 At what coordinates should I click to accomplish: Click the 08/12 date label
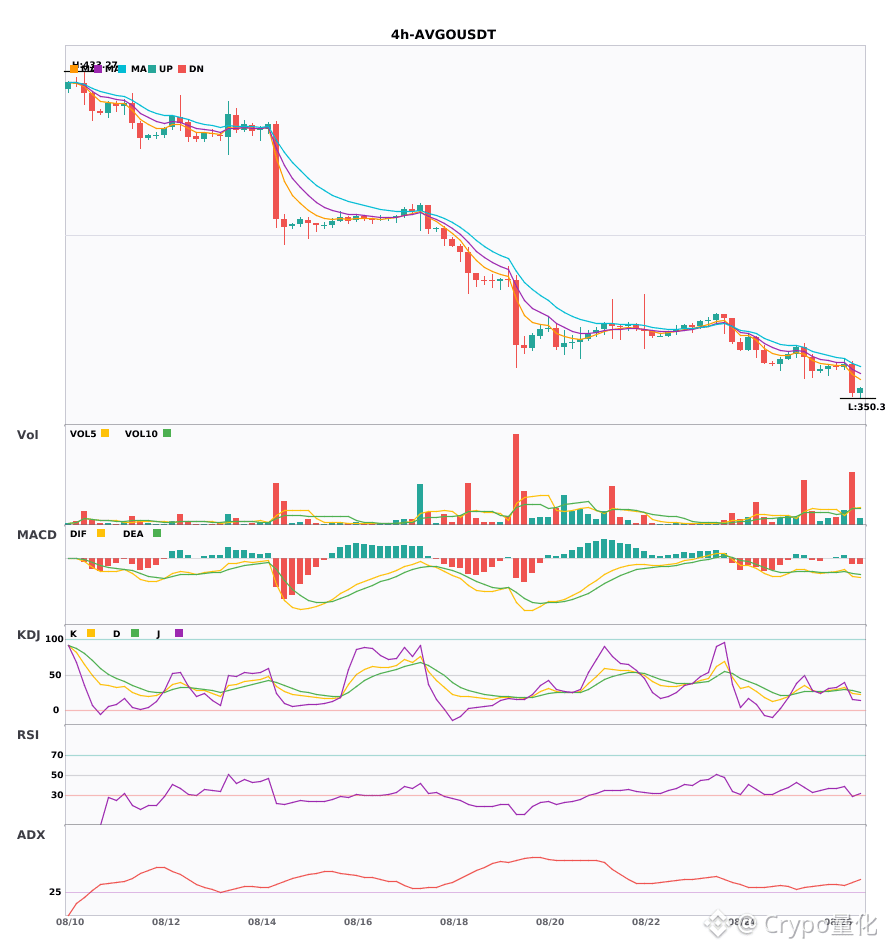click(x=166, y=922)
